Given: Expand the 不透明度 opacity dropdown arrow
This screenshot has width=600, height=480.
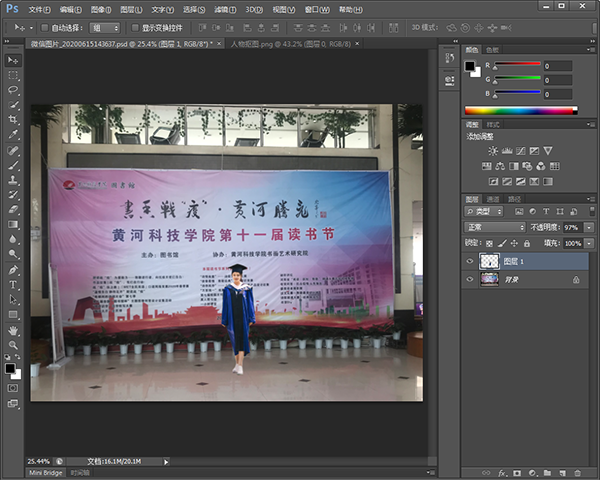Looking at the screenshot, I should coord(589,227).
